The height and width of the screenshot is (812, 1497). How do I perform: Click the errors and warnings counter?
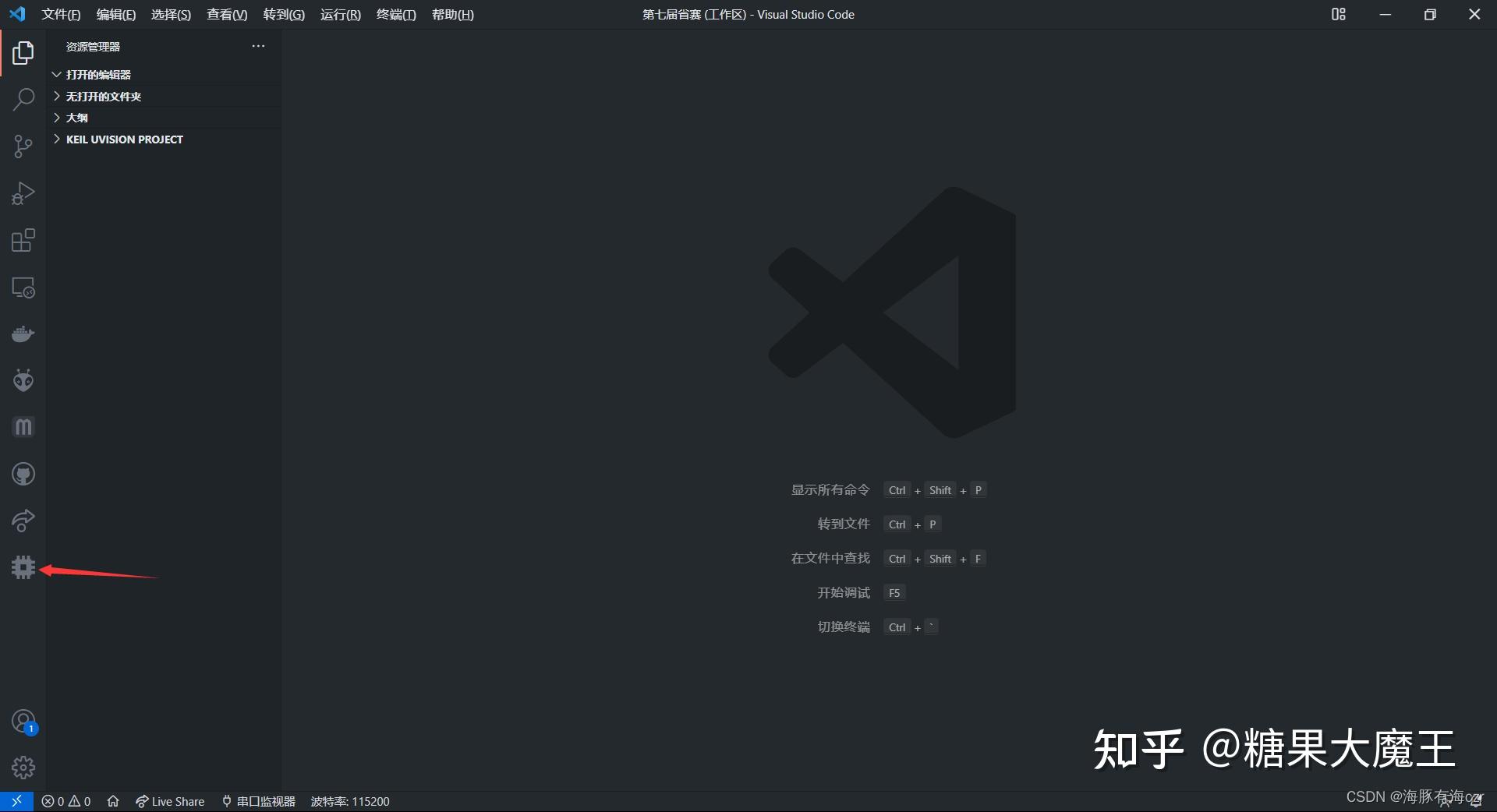(x=65, y=801)
